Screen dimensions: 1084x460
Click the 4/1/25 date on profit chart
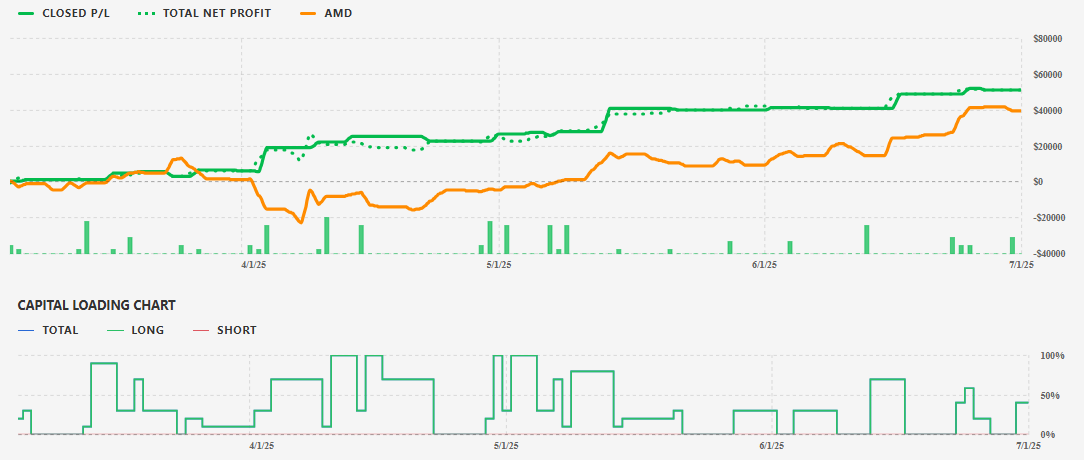[253, 264]
